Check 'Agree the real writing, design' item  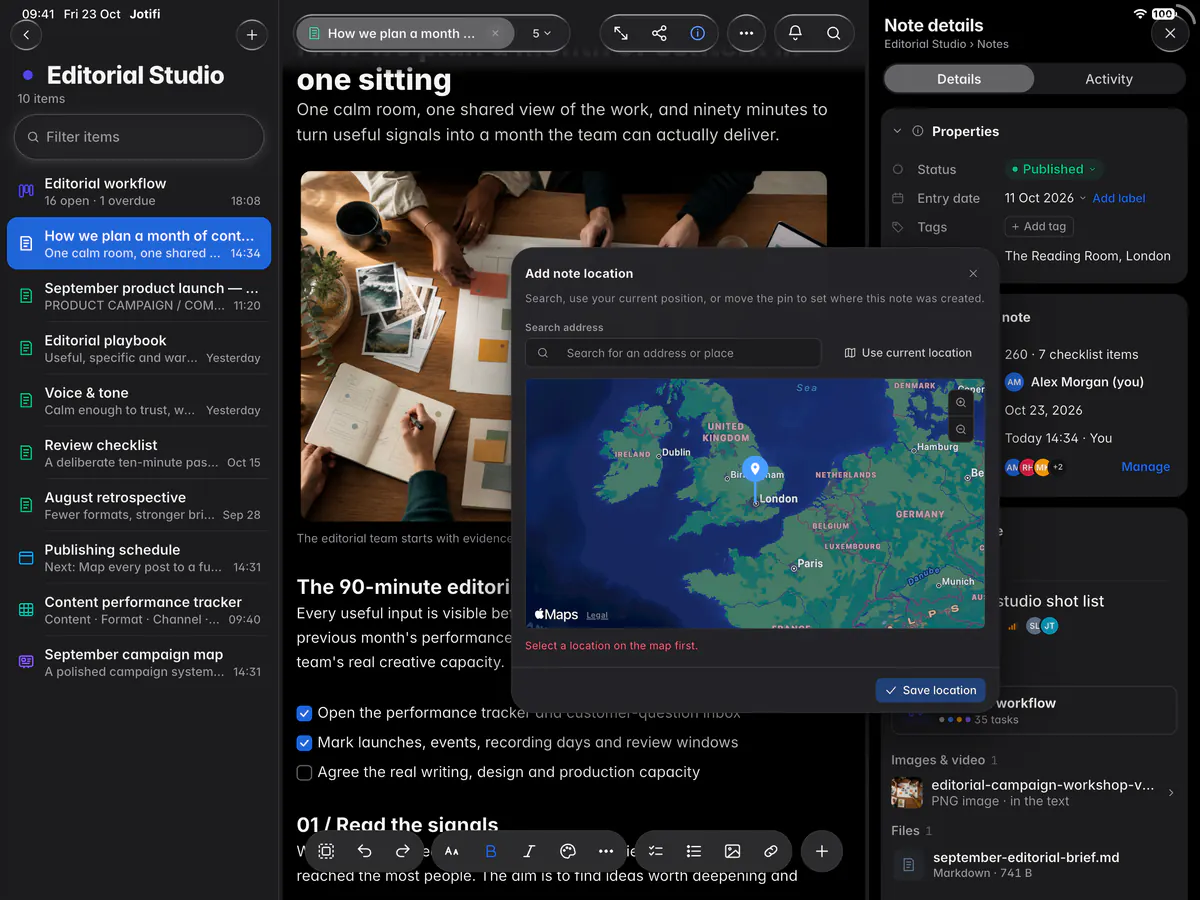pos(305,772)
